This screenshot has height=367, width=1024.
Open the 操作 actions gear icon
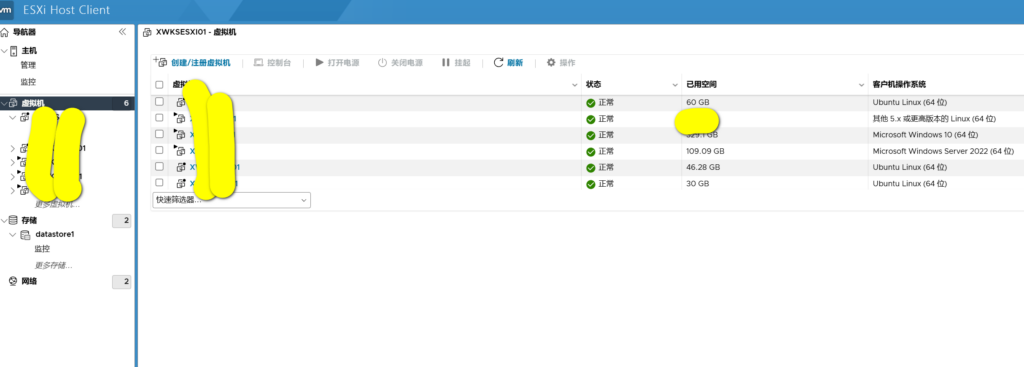point(551,63)
